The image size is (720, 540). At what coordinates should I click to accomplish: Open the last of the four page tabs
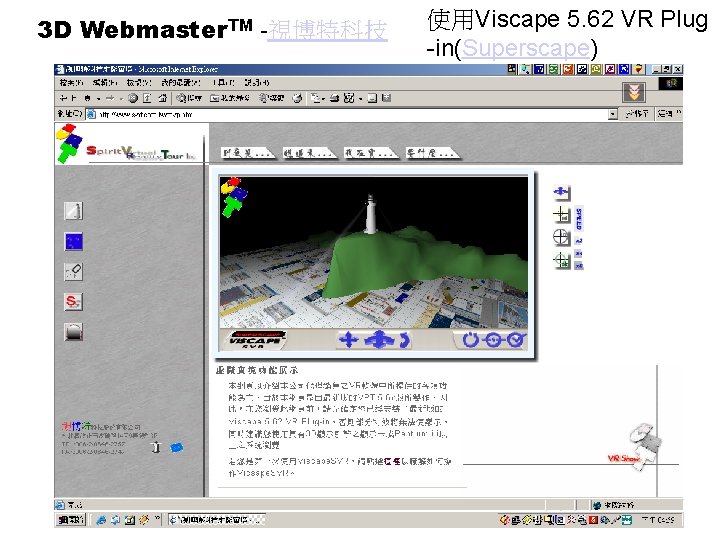[433, 153]
